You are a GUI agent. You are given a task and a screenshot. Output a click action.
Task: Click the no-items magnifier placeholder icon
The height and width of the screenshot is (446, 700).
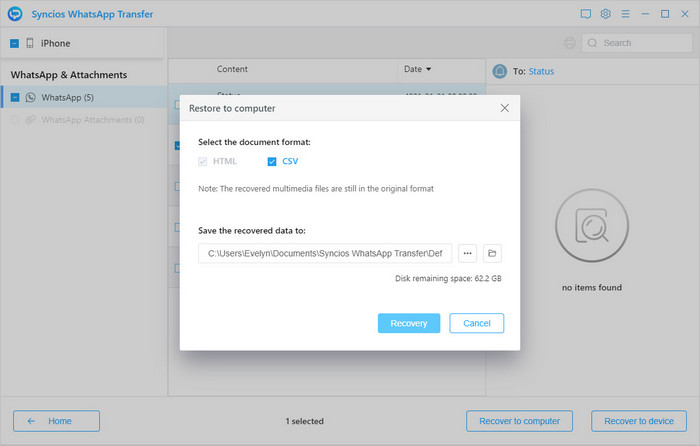coord(592,225)
